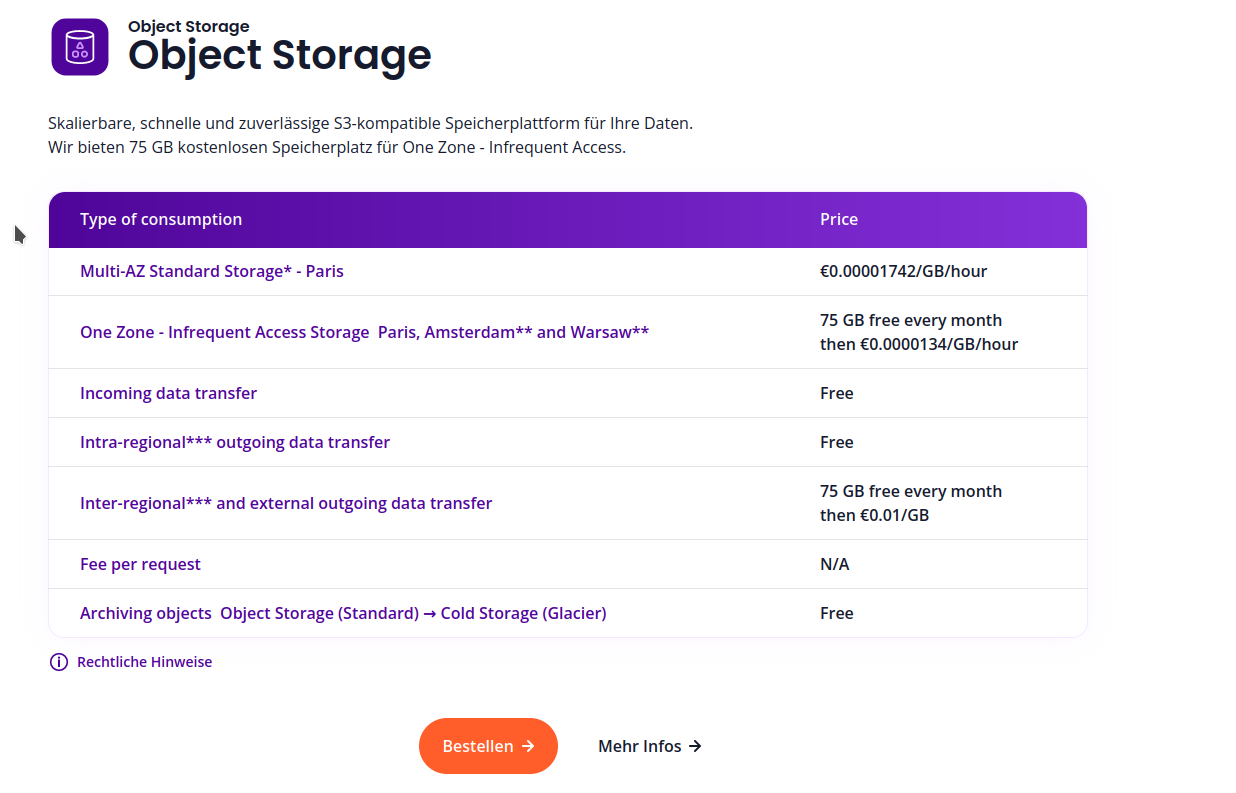Select Archiving objects Cold Storage (Glacier) row
Image resolution: width=1236 pixels, height=793 pixels.
pyautogui.click(x=343, y=613)
